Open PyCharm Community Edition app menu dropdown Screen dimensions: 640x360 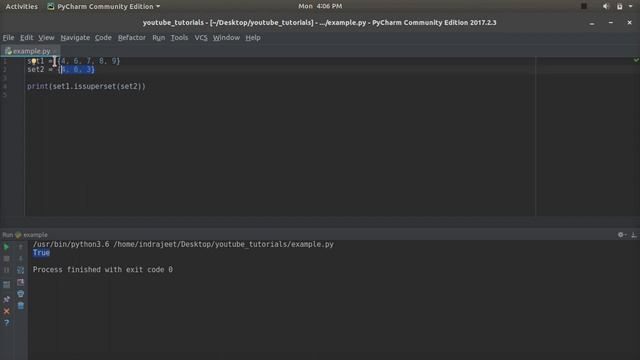click(104, 7)
